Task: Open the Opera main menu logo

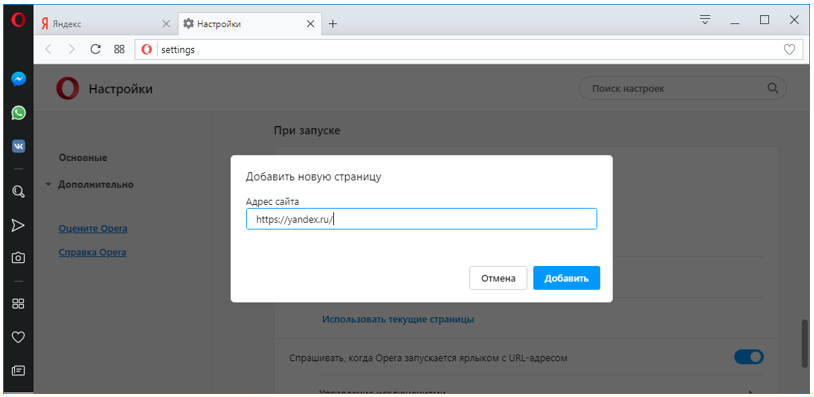Action: coord(18,20)
